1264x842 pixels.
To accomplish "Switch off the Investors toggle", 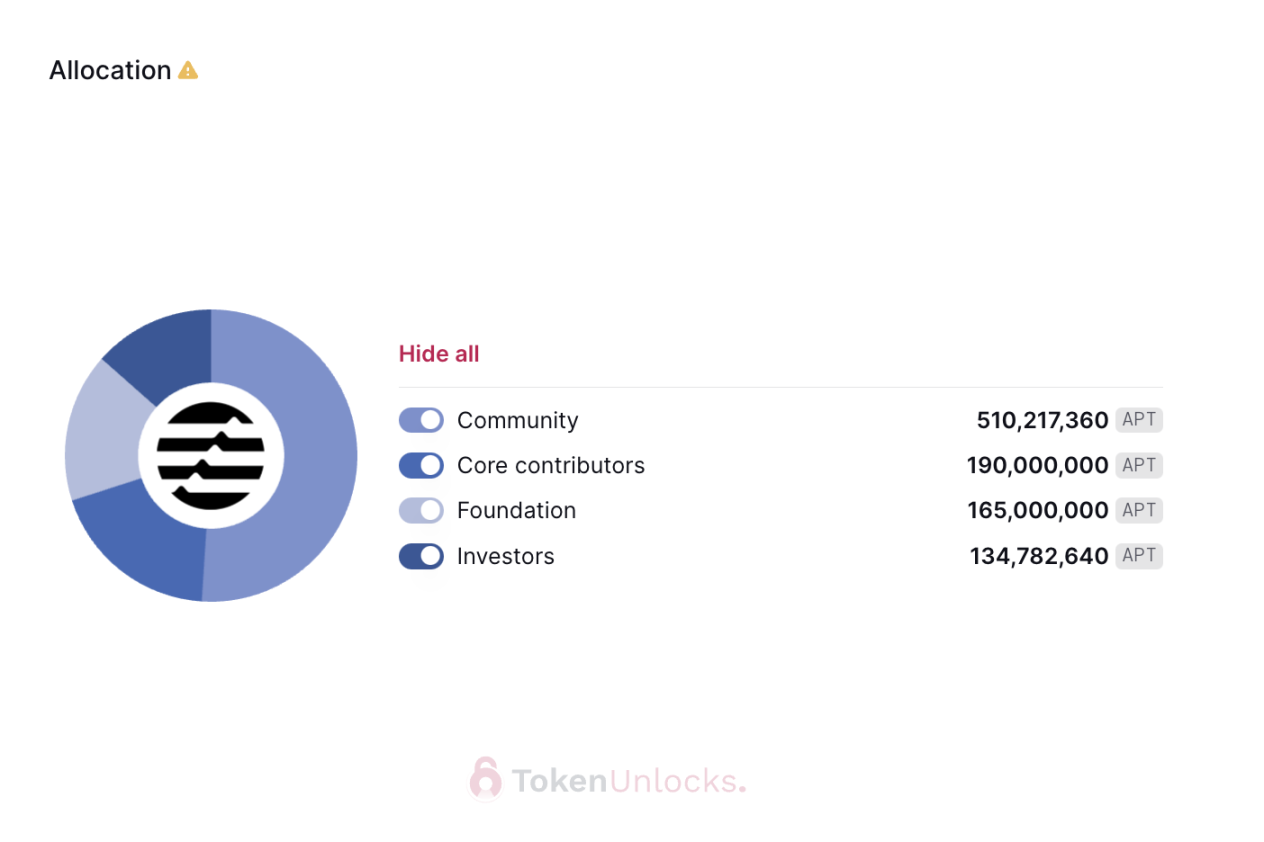I will (421, 556).
